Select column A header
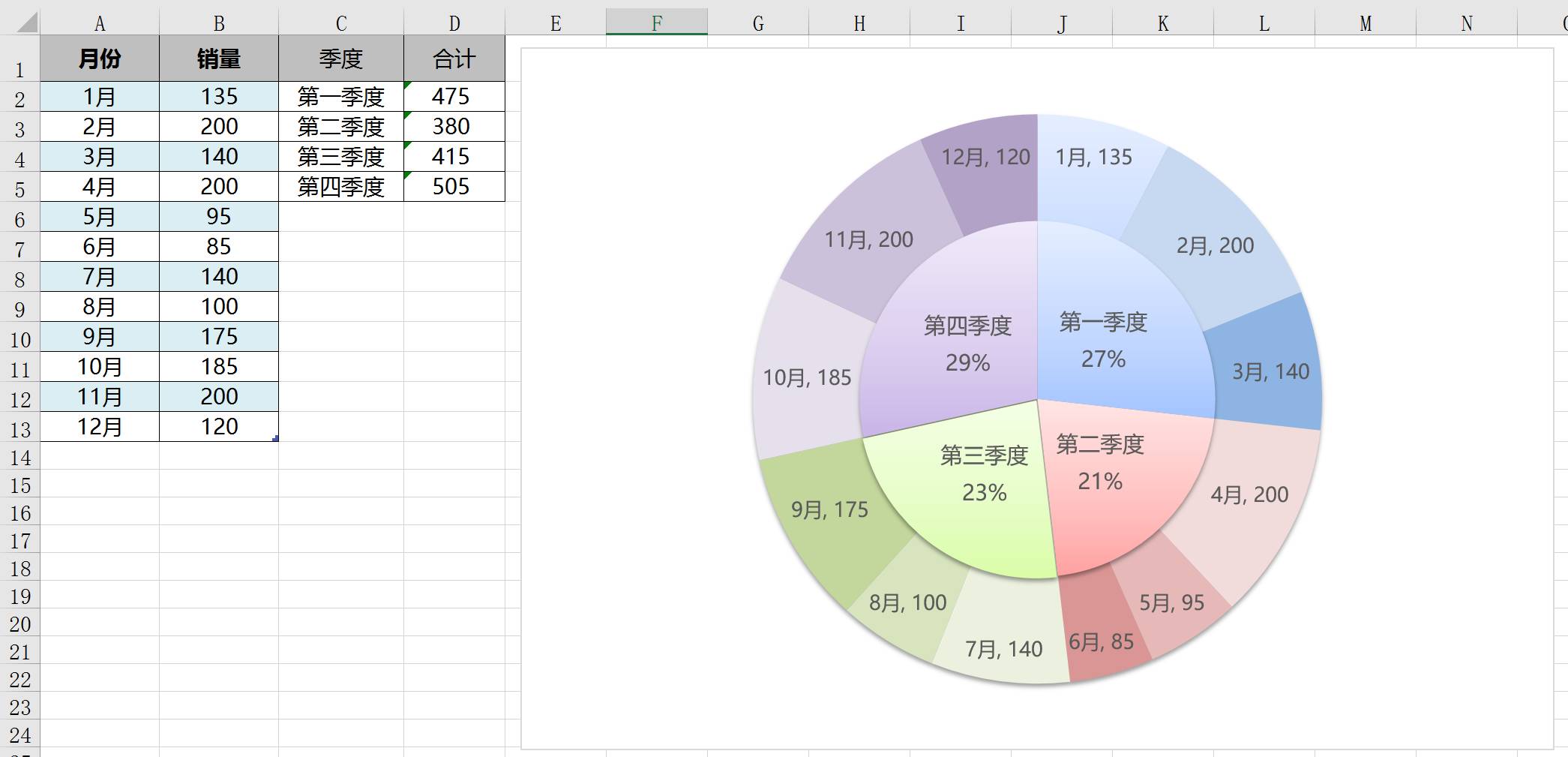1568x757 pixels. (100, 24)
